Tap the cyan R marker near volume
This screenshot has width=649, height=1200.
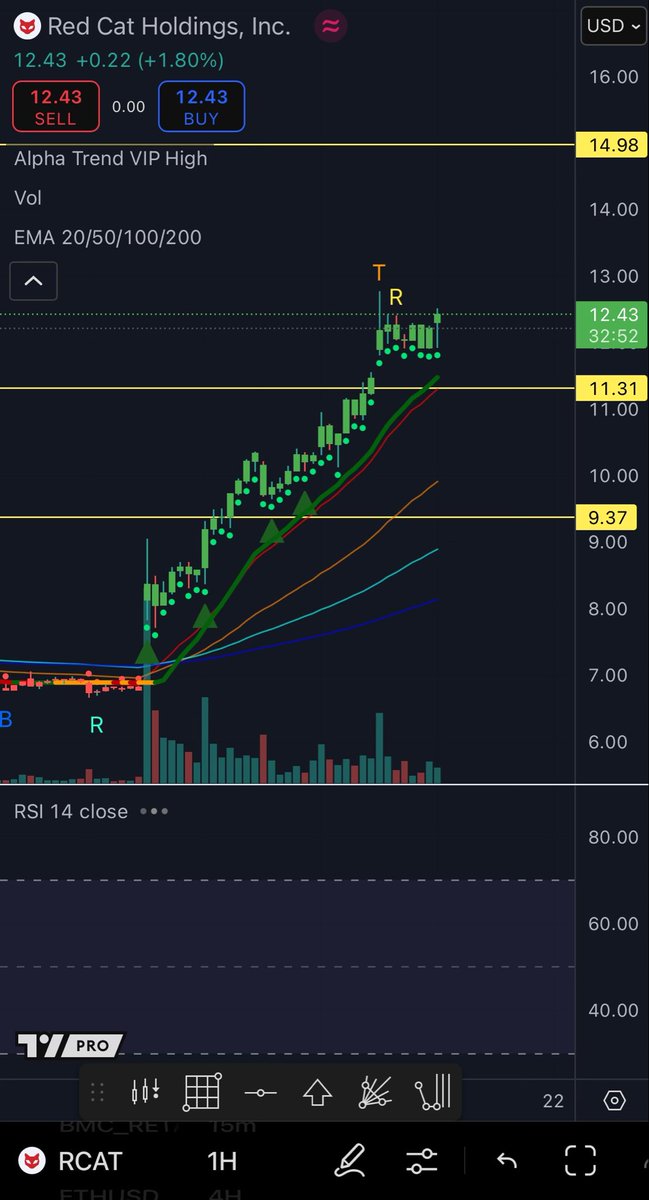pyautogui.click(x=97, y=726)
